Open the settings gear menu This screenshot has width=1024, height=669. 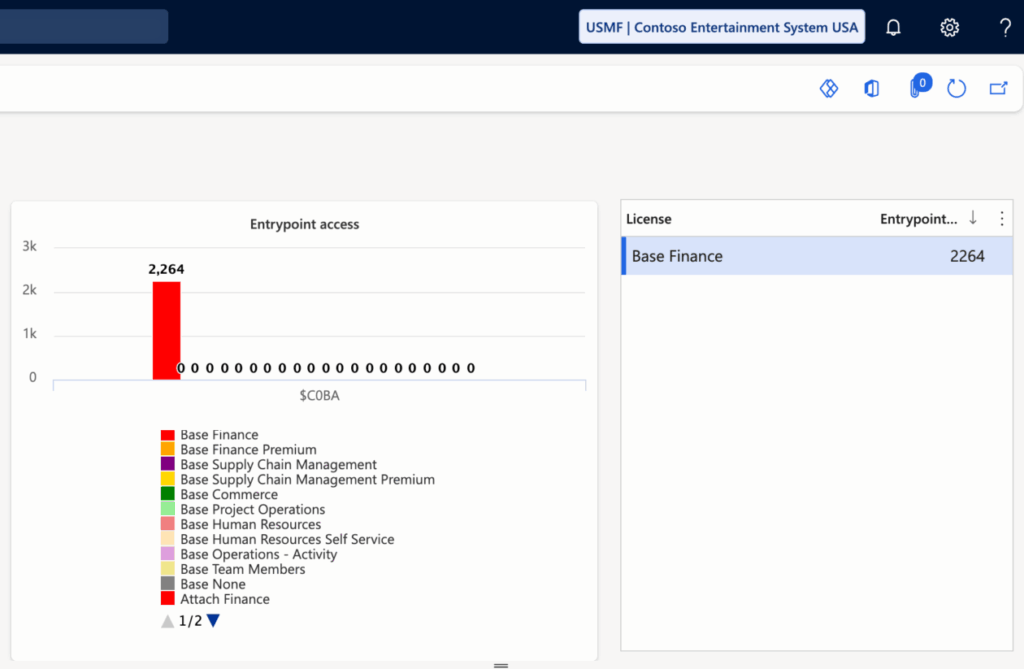tap(949, 28)
